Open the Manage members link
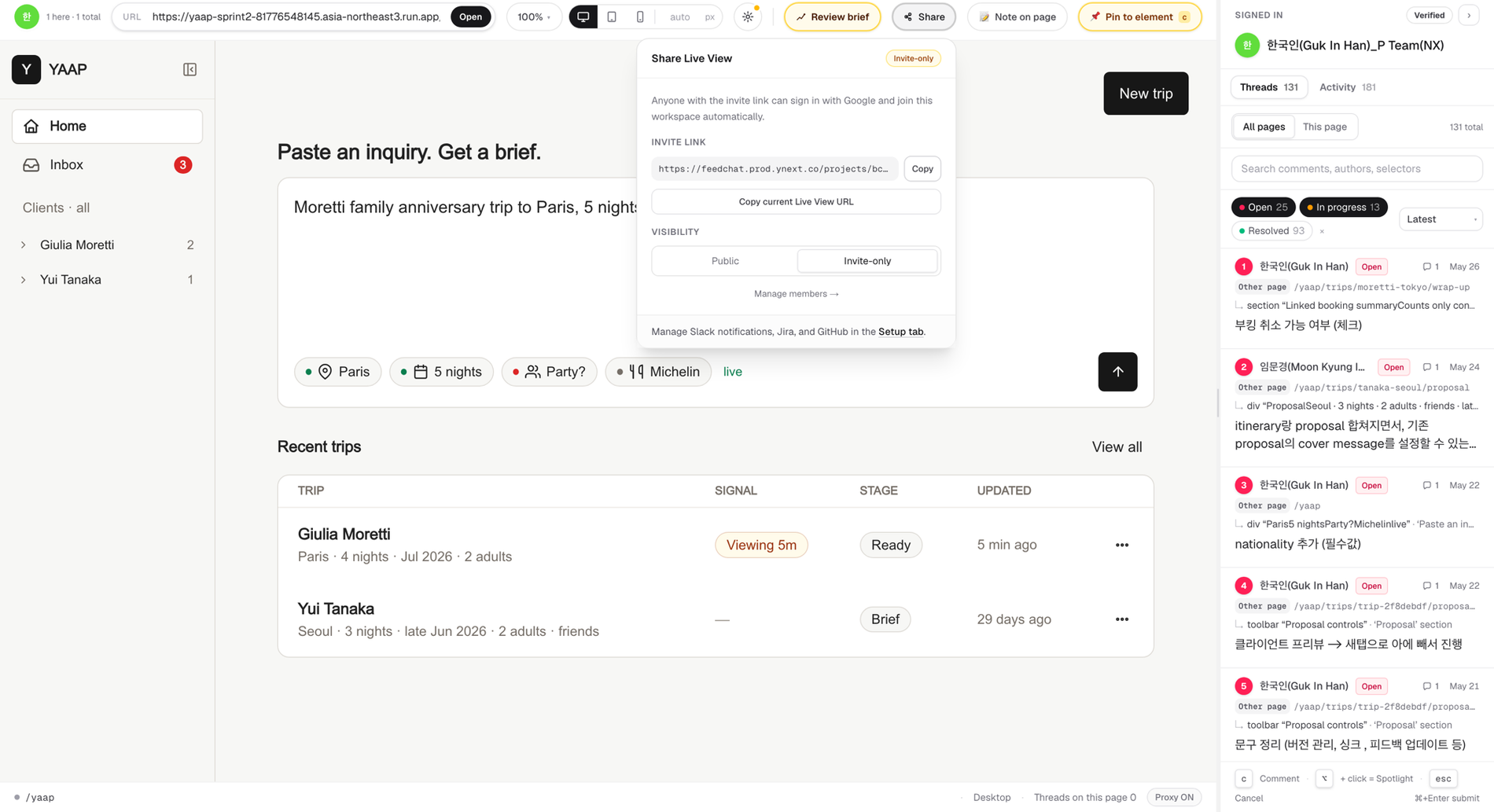Viewport: 1494px width, 812px height. pyautogui.click(x=796, y=294)
